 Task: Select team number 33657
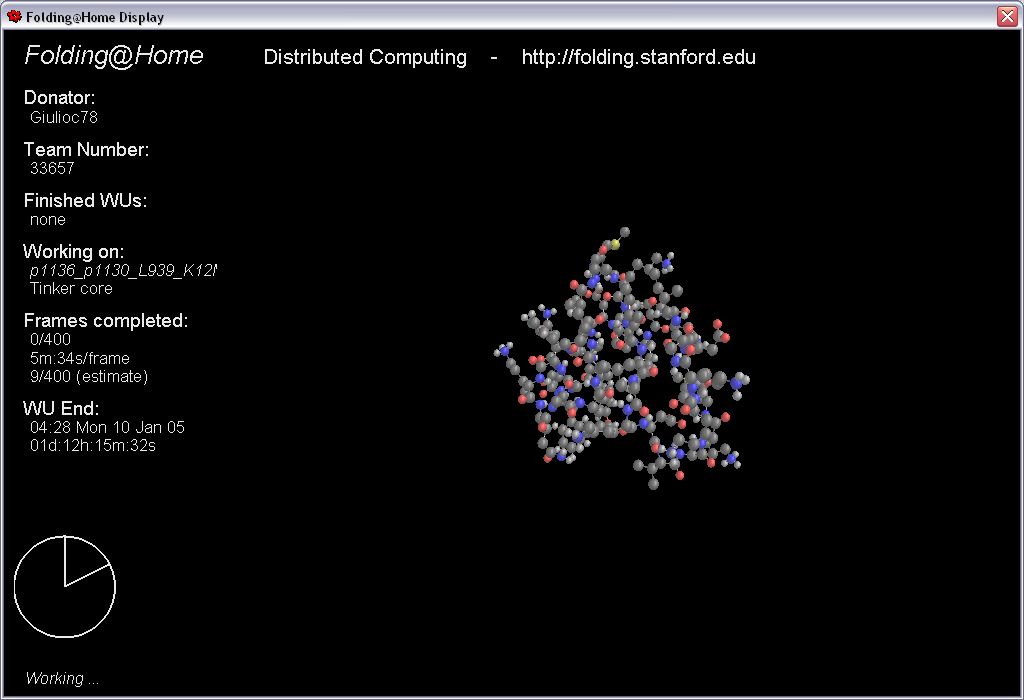(52, 168)
